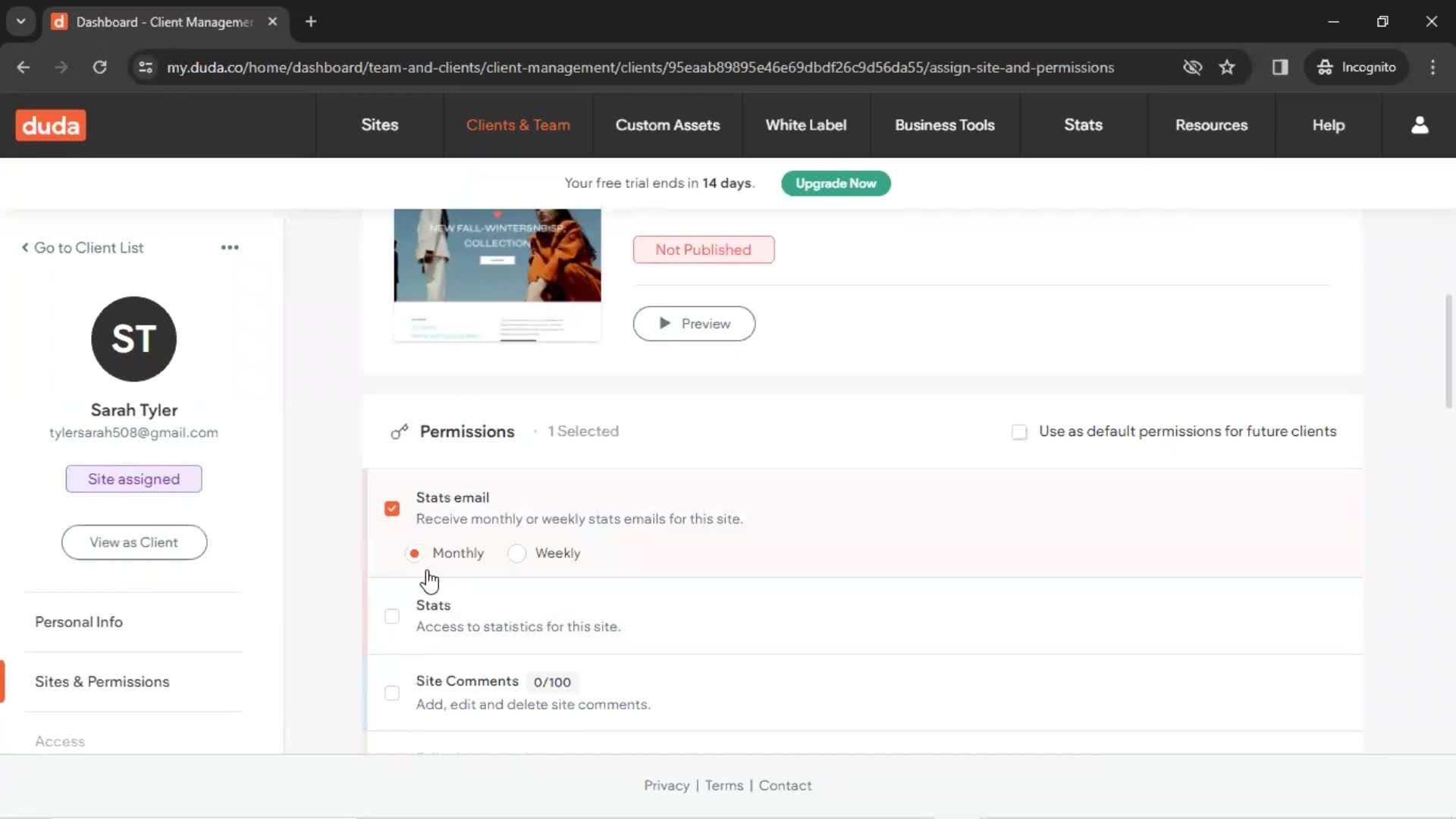Close the Dashboard browser tab
1456x819 pixels.
[272, 21]
